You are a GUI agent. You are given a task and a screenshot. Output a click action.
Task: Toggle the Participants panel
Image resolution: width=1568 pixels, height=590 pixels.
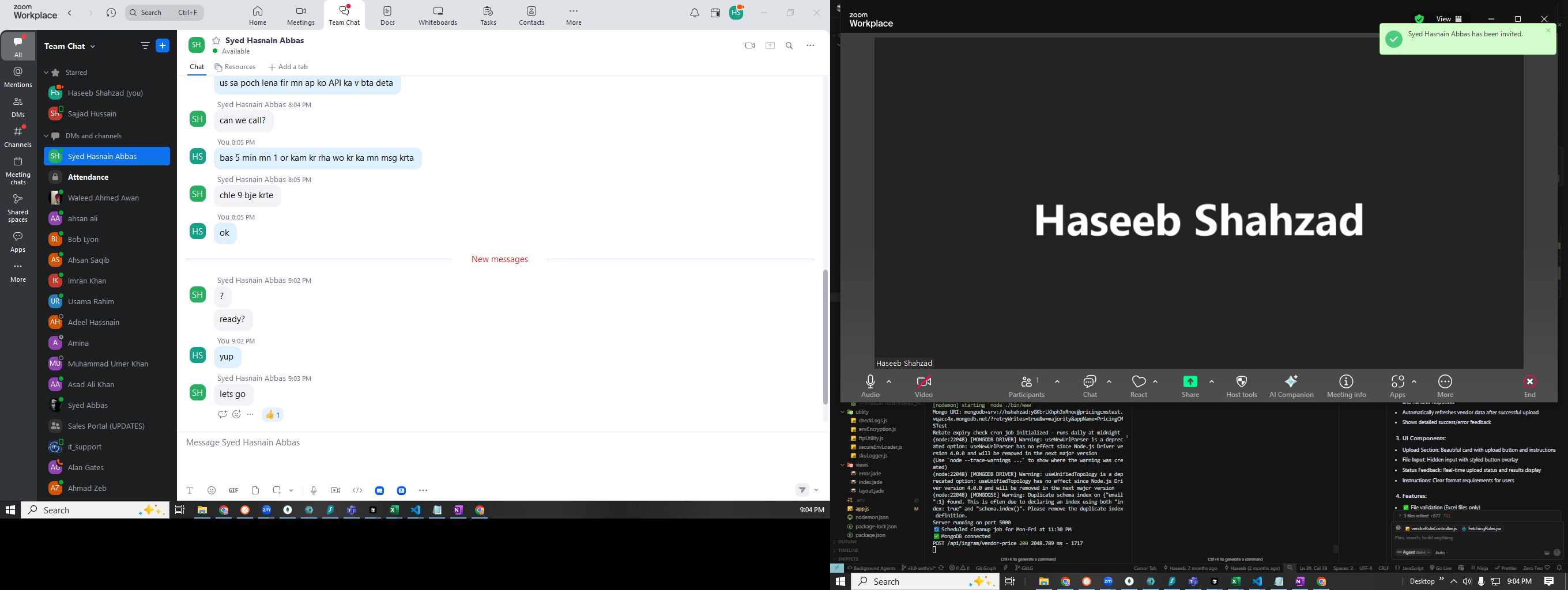(1026, 386)
